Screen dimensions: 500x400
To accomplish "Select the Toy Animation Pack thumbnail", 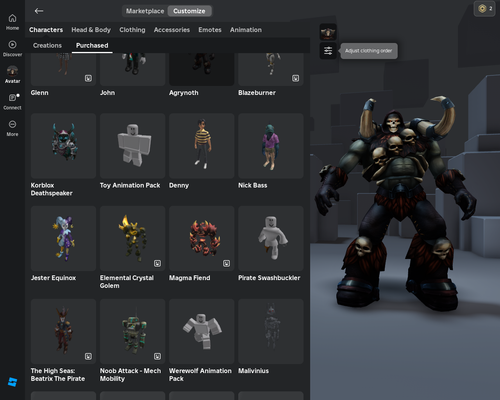I will click(132, 146).
